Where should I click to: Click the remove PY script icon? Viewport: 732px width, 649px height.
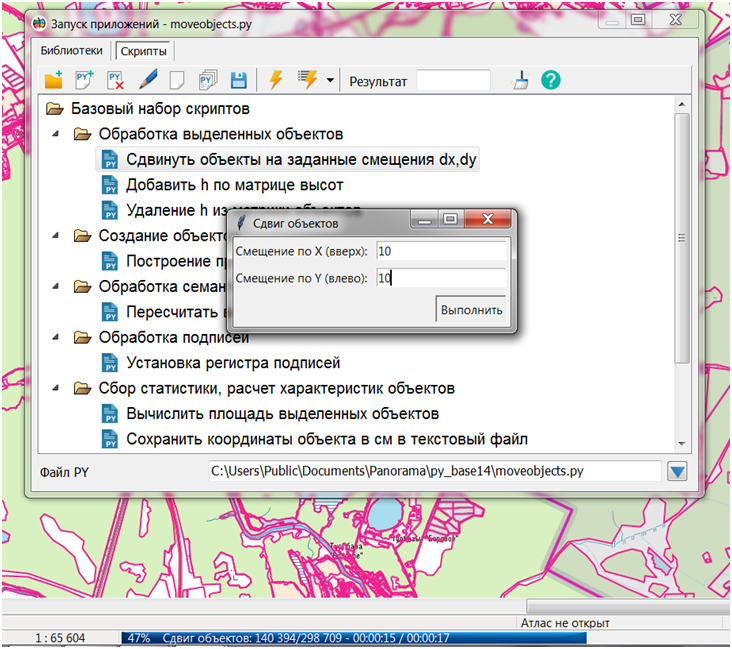click(116, 80)
